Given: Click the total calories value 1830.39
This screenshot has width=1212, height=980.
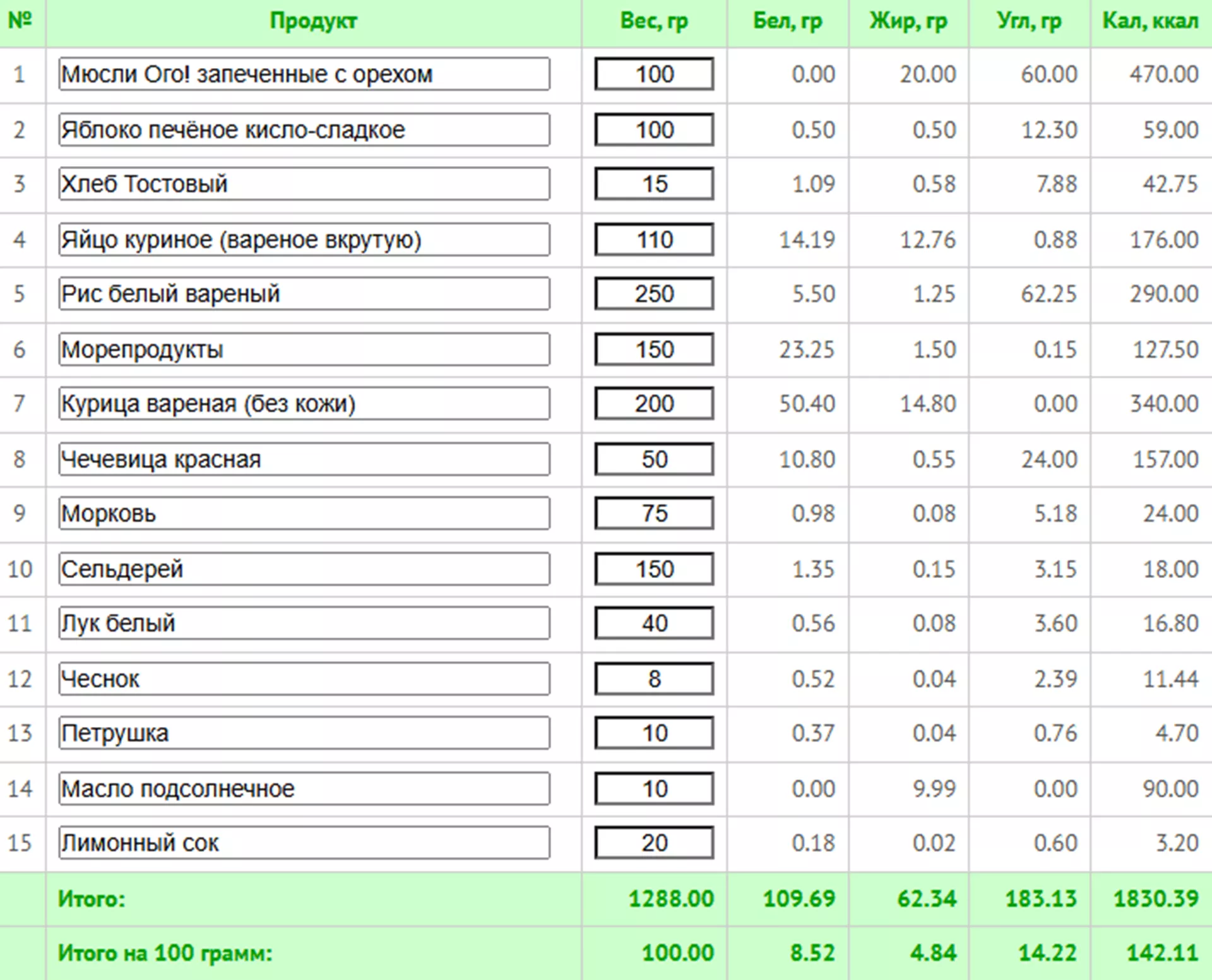Looking at the screenshot, I should point(1155,899).
